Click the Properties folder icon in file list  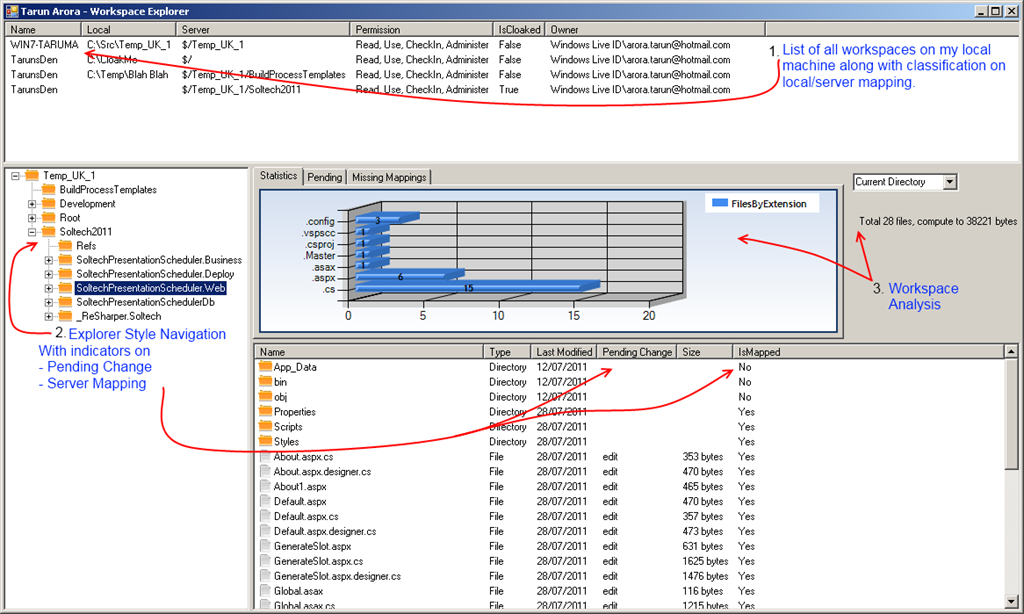click(x=265, y=412)
